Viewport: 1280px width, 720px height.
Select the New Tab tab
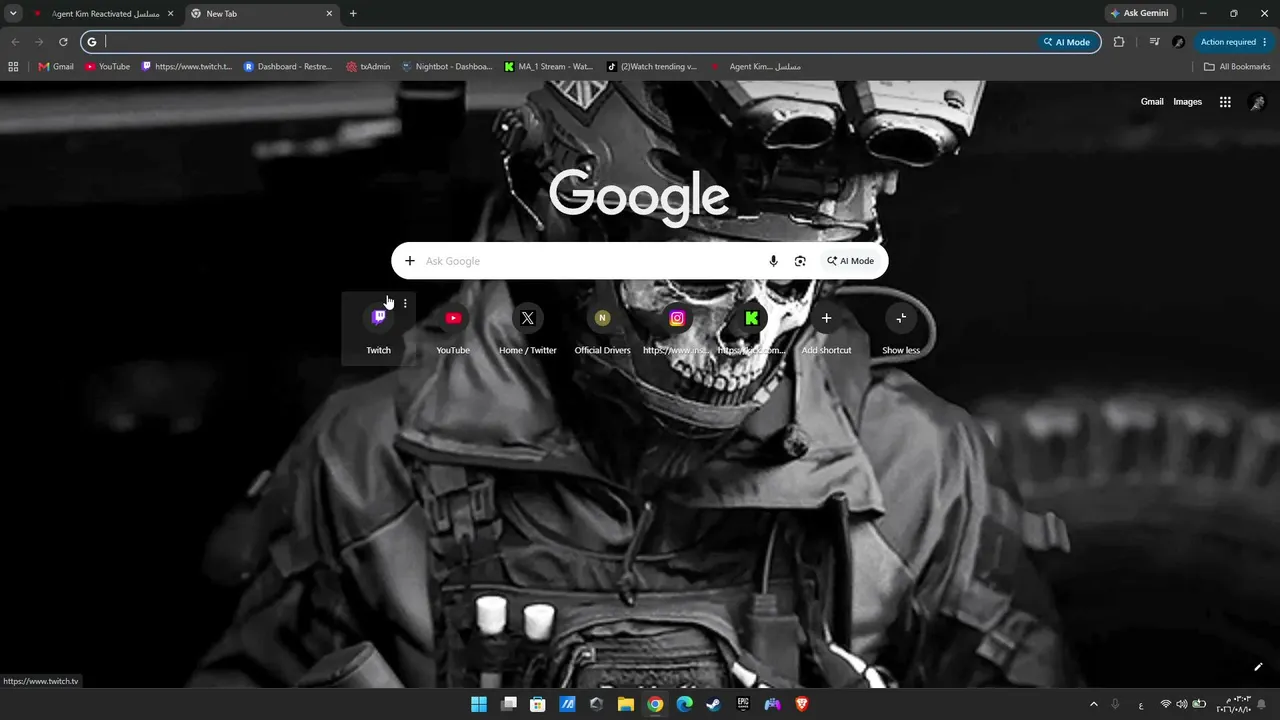(262, 14)
